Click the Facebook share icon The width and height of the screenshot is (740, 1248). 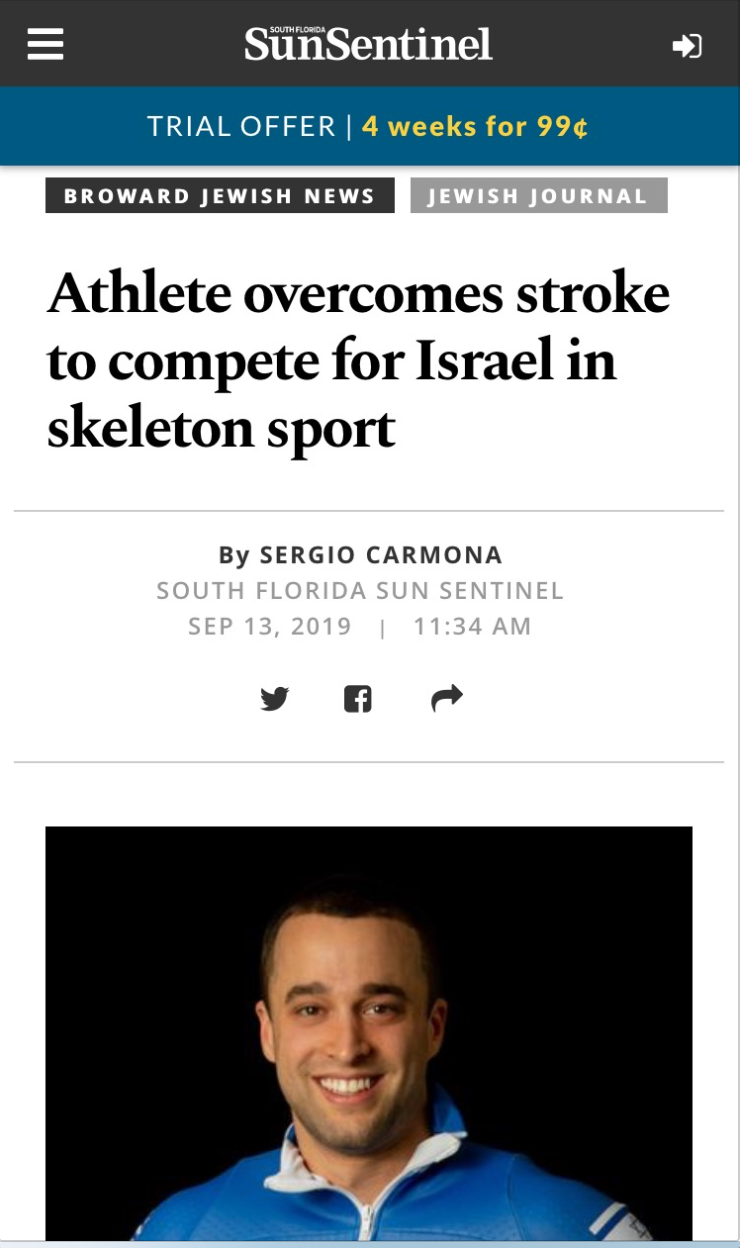[358, 698]
